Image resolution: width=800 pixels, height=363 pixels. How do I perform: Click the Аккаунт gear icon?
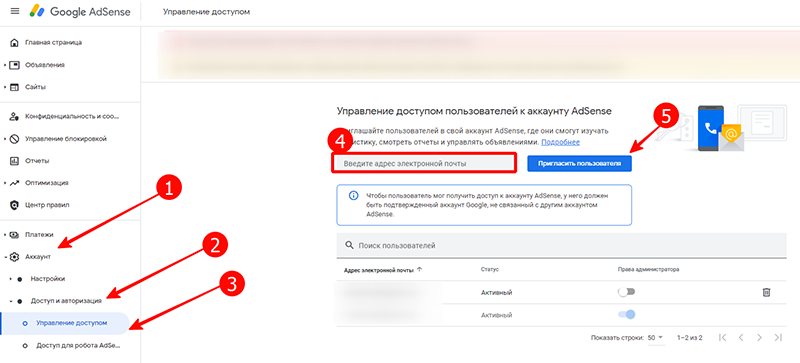tap(15, 257)
